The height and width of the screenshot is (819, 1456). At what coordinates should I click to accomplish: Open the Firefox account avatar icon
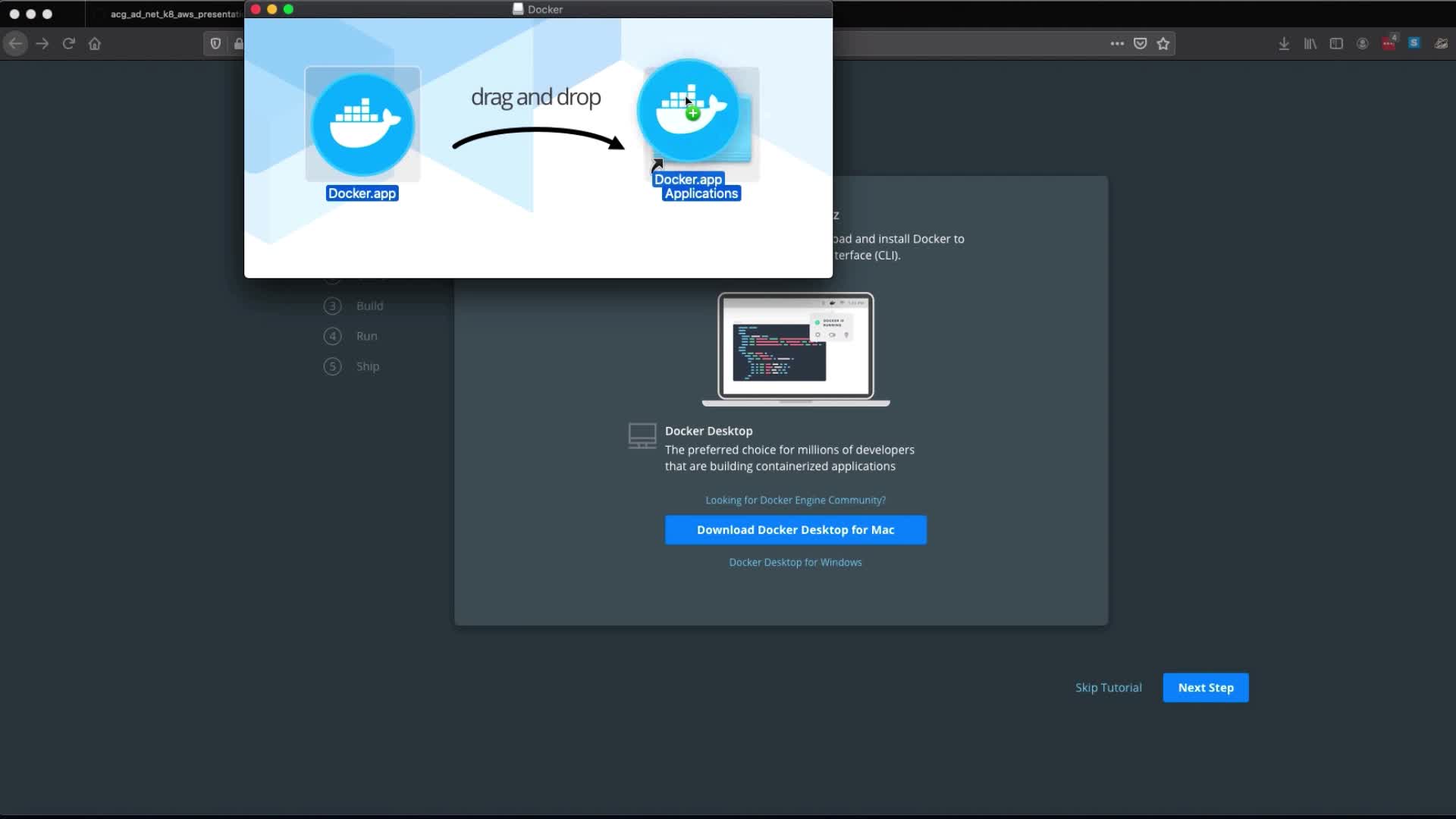(x=1363, y=44)
